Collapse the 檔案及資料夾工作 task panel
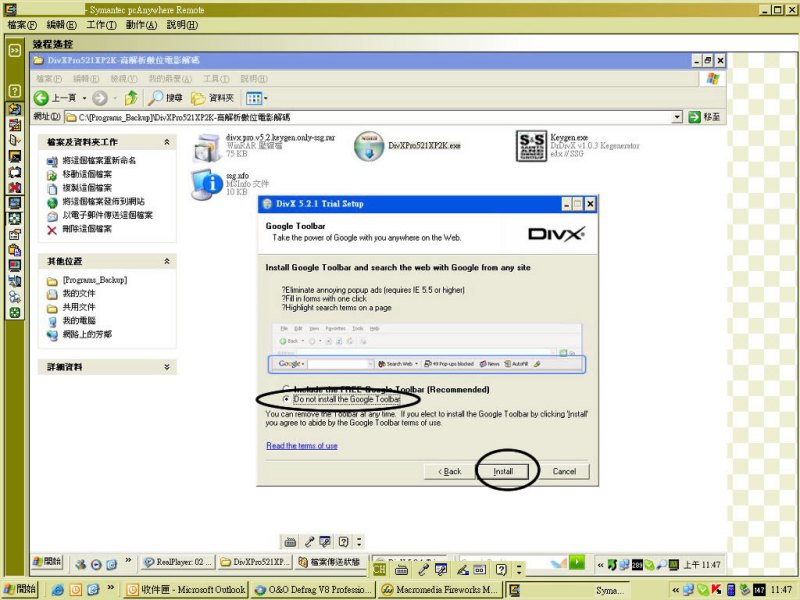The width and height of the screenshot is (800, 600). (166, 142)
